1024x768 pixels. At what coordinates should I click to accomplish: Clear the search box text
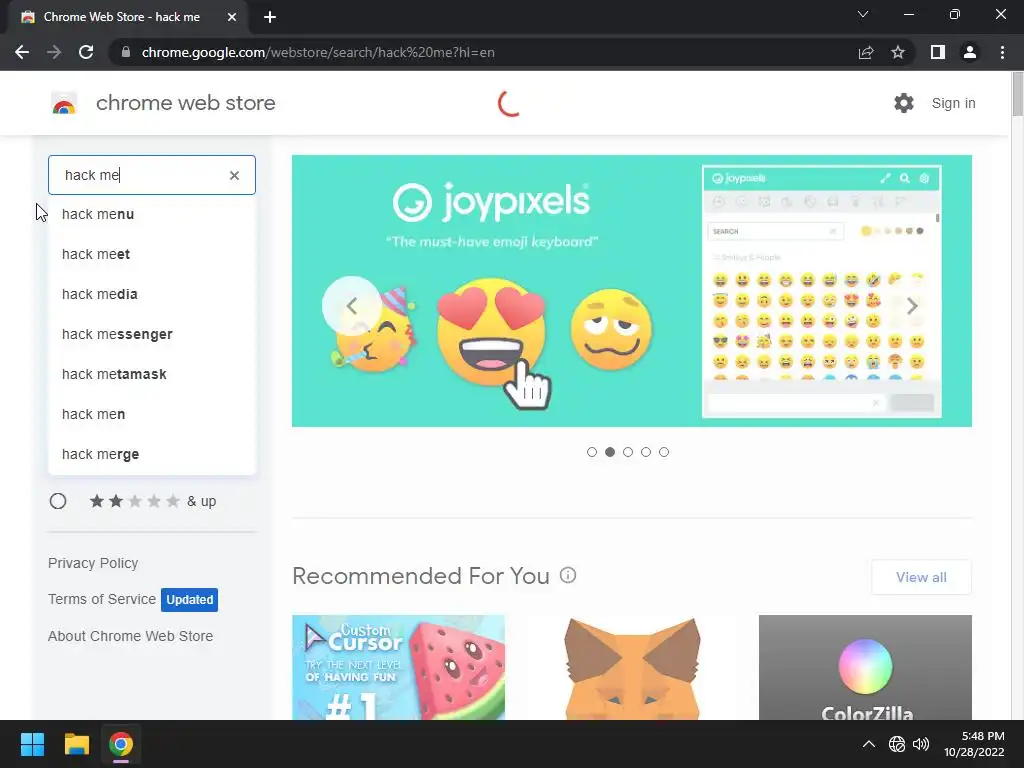tap(234, 175)
